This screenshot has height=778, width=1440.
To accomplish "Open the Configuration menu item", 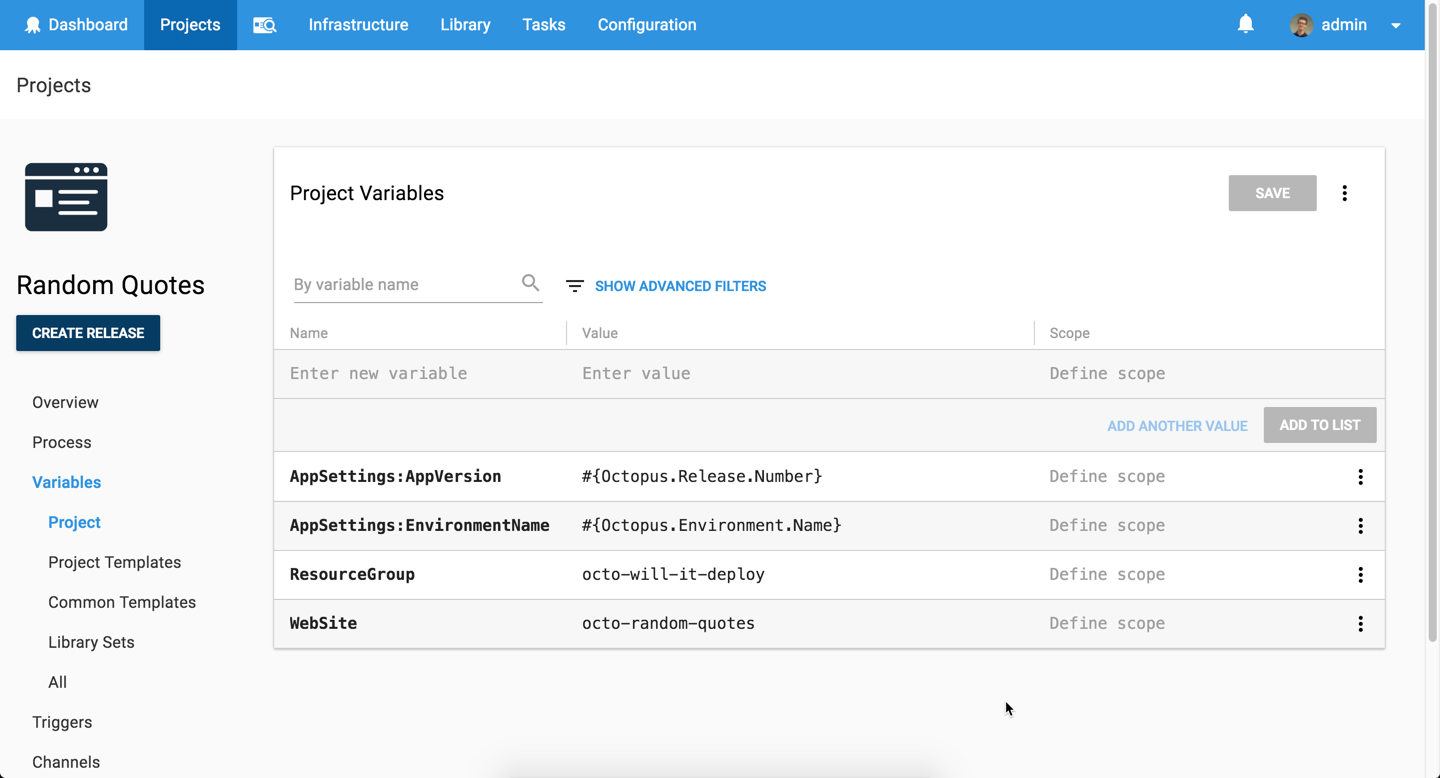I will 646,24.
